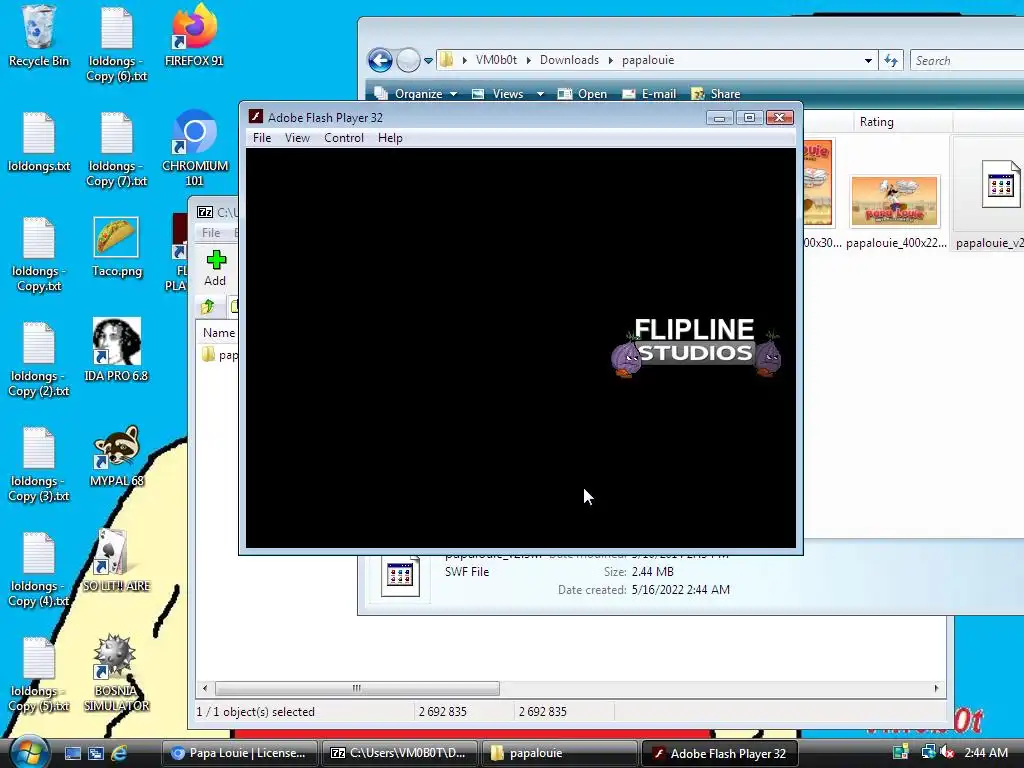Open the MYPAL 68 shortcut

tap(116, 456)
